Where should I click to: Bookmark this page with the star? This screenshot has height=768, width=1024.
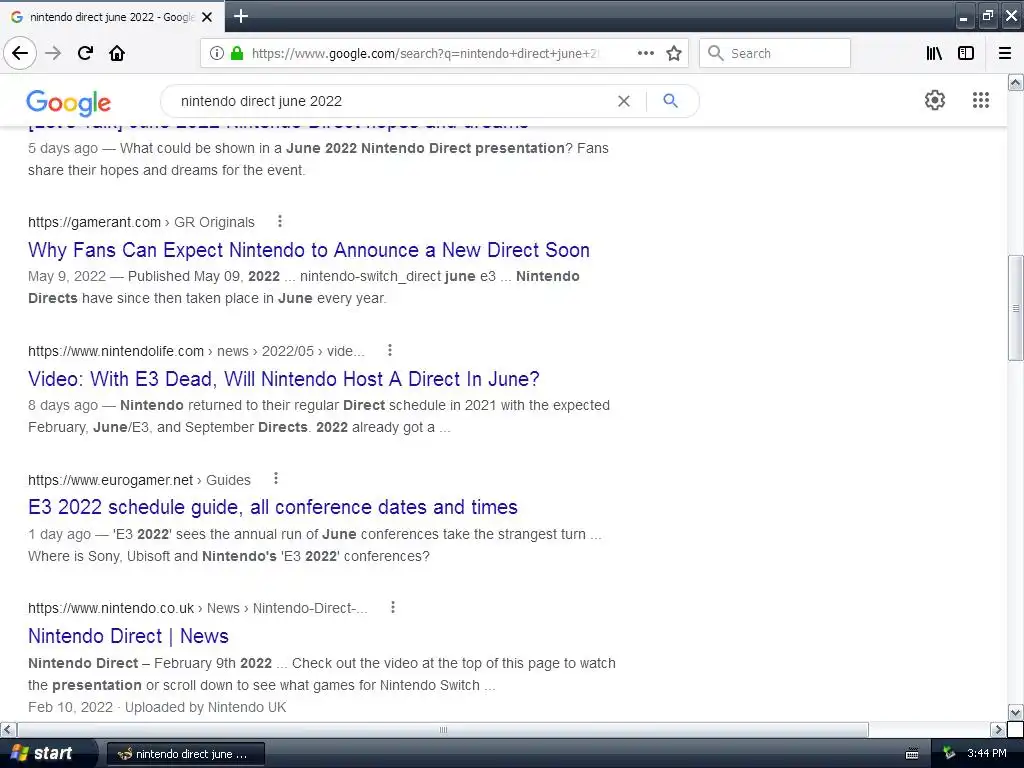coord(674,53)
